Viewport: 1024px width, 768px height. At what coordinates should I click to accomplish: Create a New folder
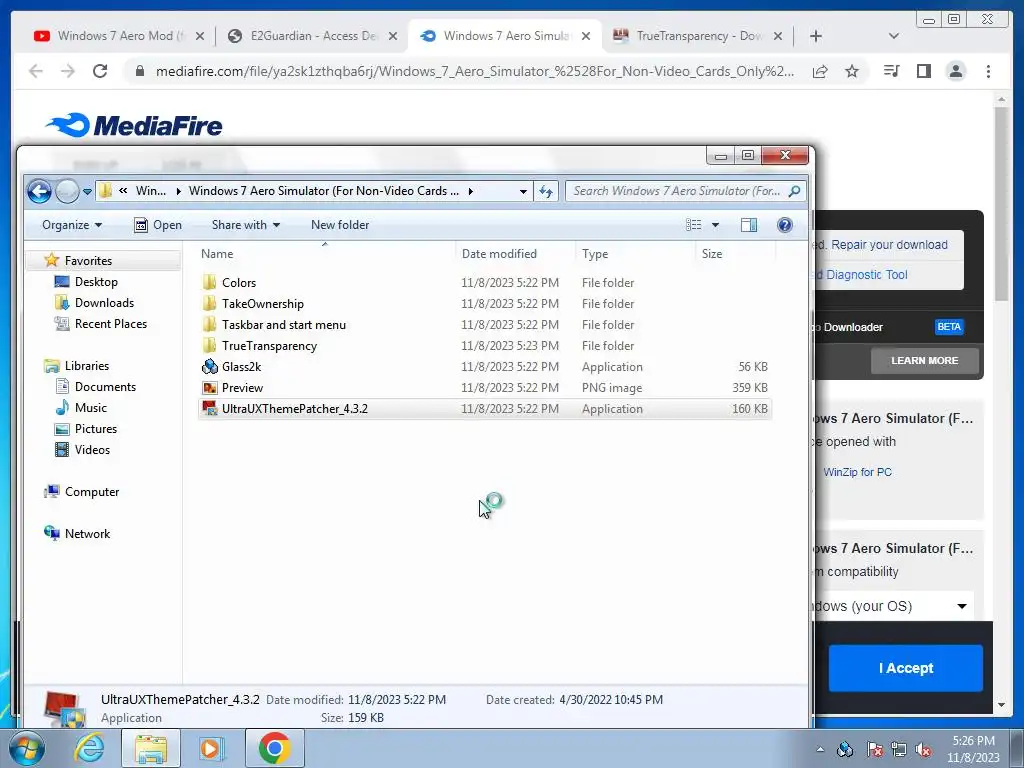pyautogui.click(x=340, y=225)
